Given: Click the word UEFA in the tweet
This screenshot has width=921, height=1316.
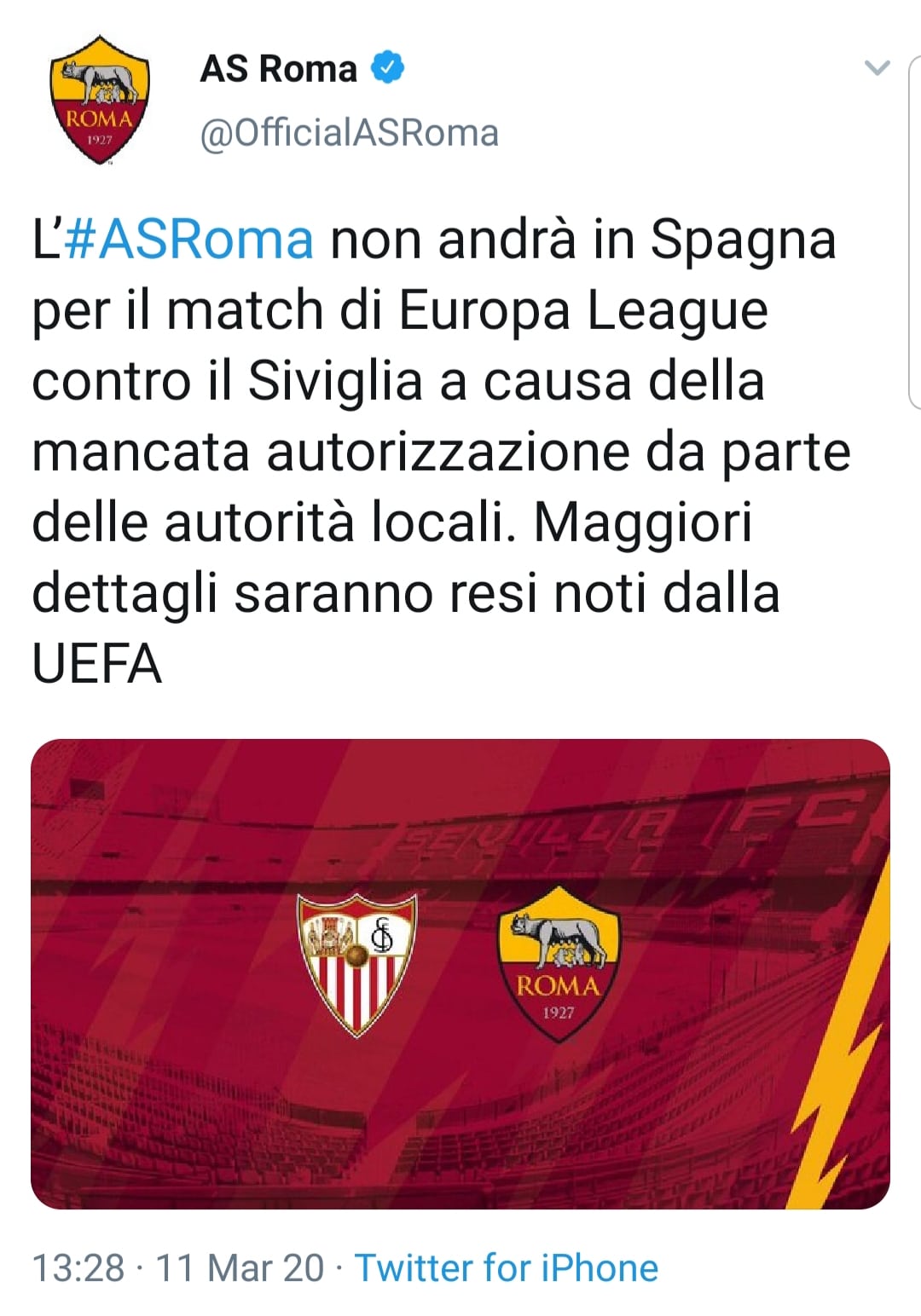Looking at the screenshot, I should click(96, 665).
